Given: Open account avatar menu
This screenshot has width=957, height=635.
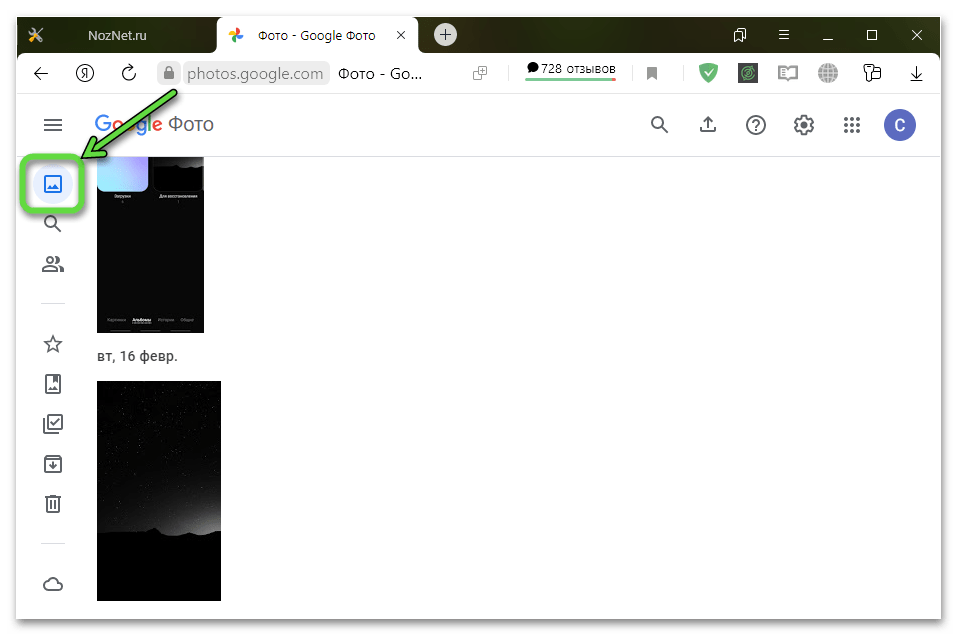Looking at the screenshot, I should point(900,125).
